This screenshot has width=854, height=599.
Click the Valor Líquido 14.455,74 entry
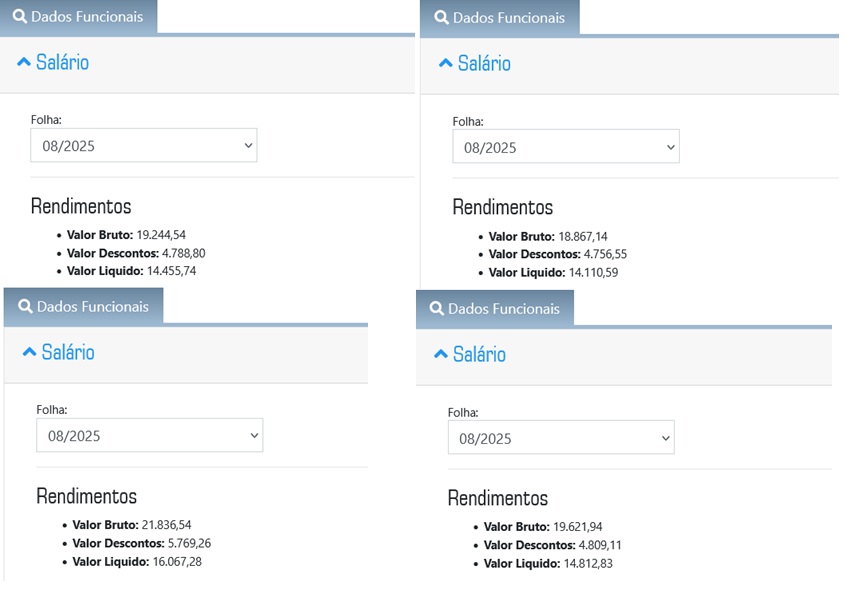(131, 271)
